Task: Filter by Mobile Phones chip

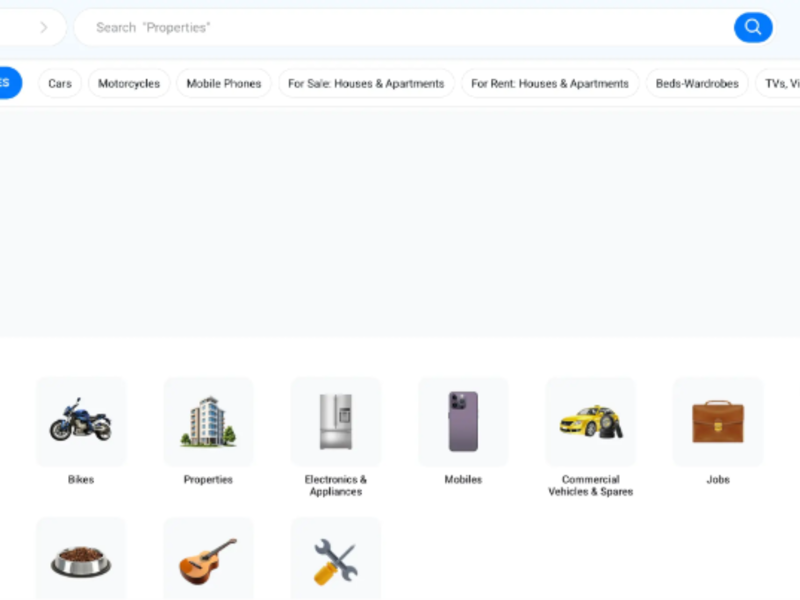Action: pyautogui.click(x=224, y=83)
